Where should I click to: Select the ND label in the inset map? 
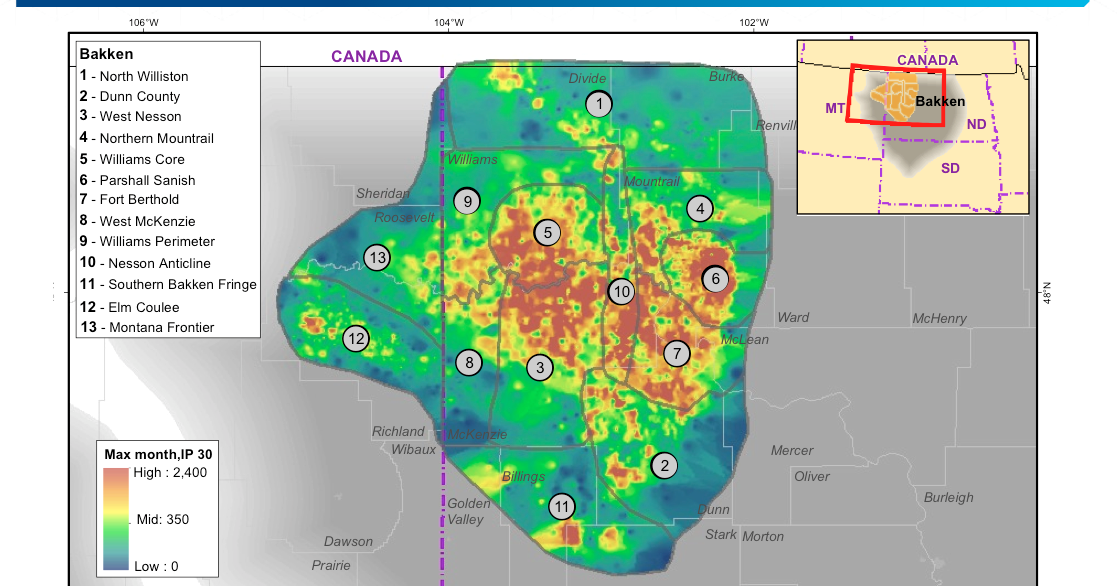point(976,124)
